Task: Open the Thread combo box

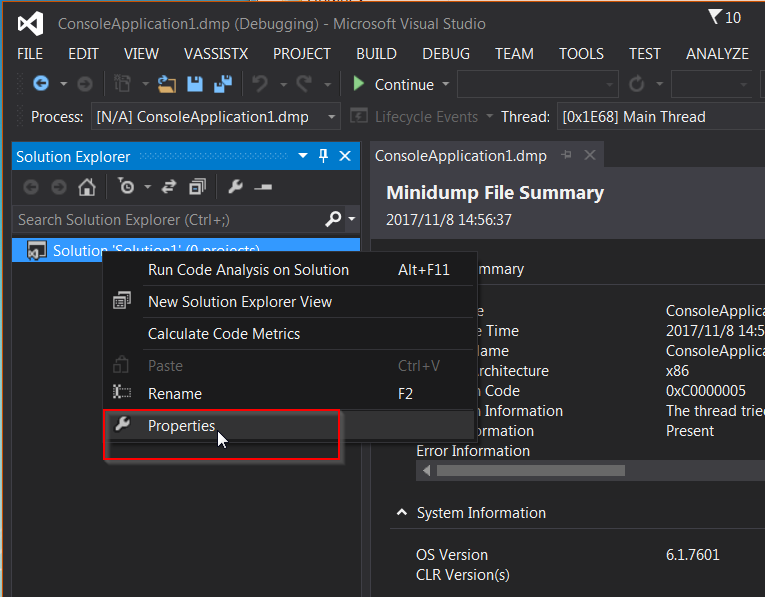Action: pos(661,117)
